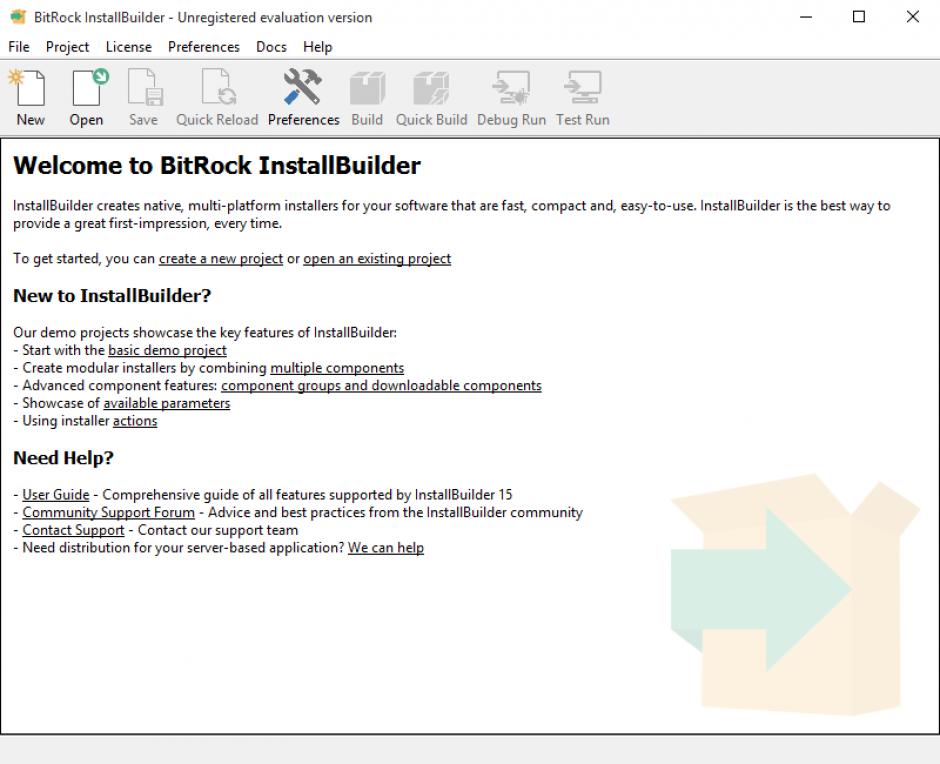Click the Build toolbar icon
Screen dimensions: 940x764
coord(367,98)
